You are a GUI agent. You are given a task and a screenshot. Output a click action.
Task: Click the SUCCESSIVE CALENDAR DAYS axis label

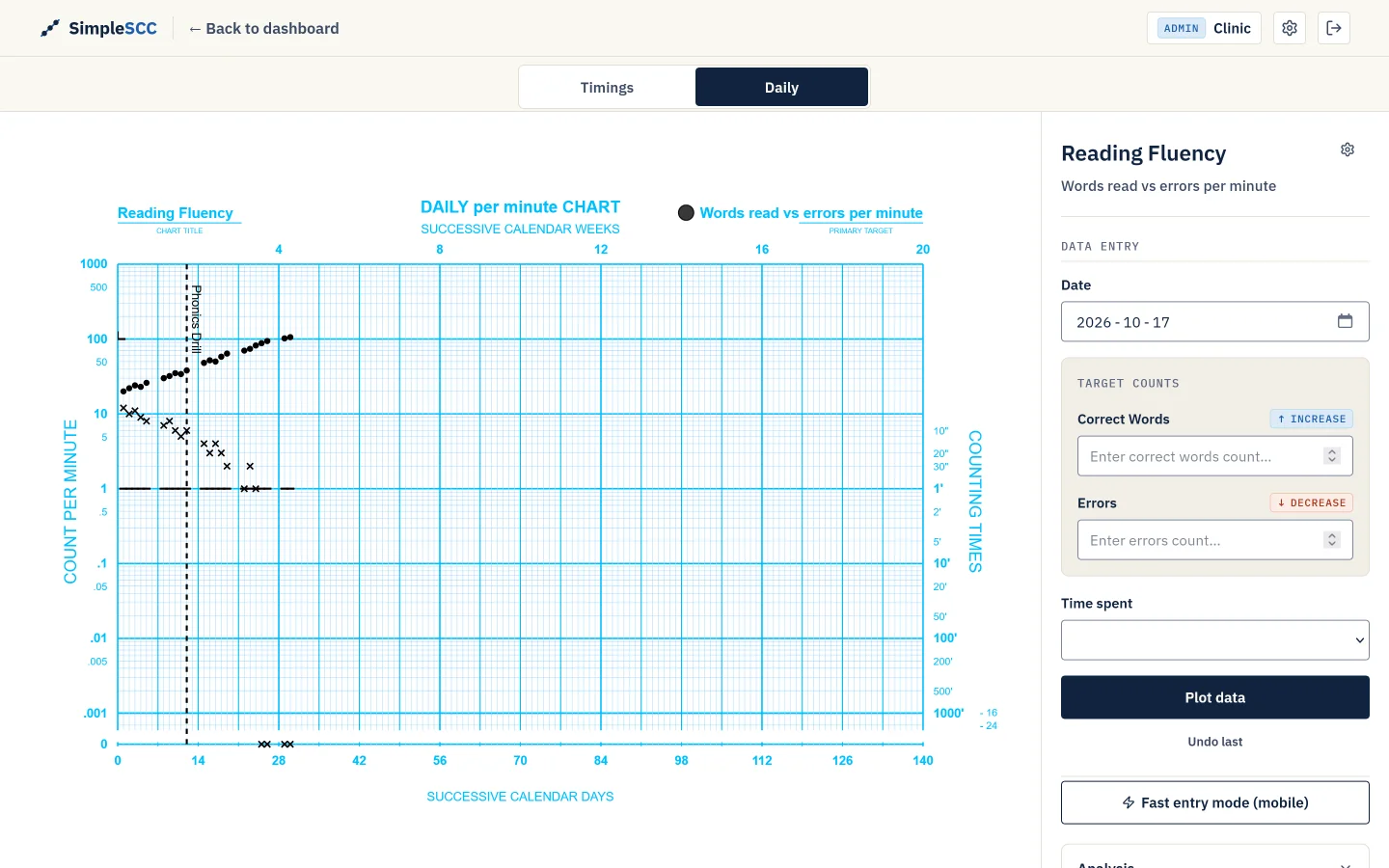pyautogui.click(x=520, y=797)
